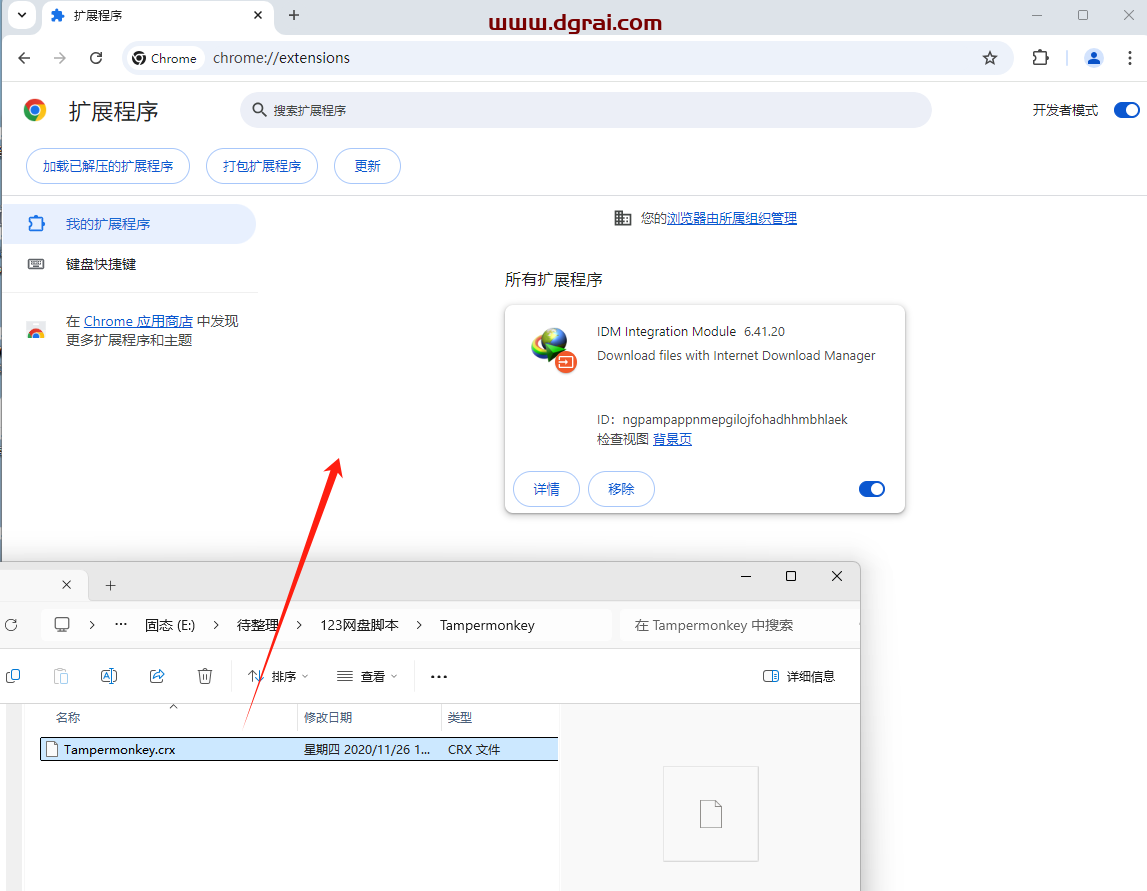Screen dimensions: 1147x891
Task: Click the share icon in Explorer toolbar
Action: pyautogui.click(x=157, y=676)
